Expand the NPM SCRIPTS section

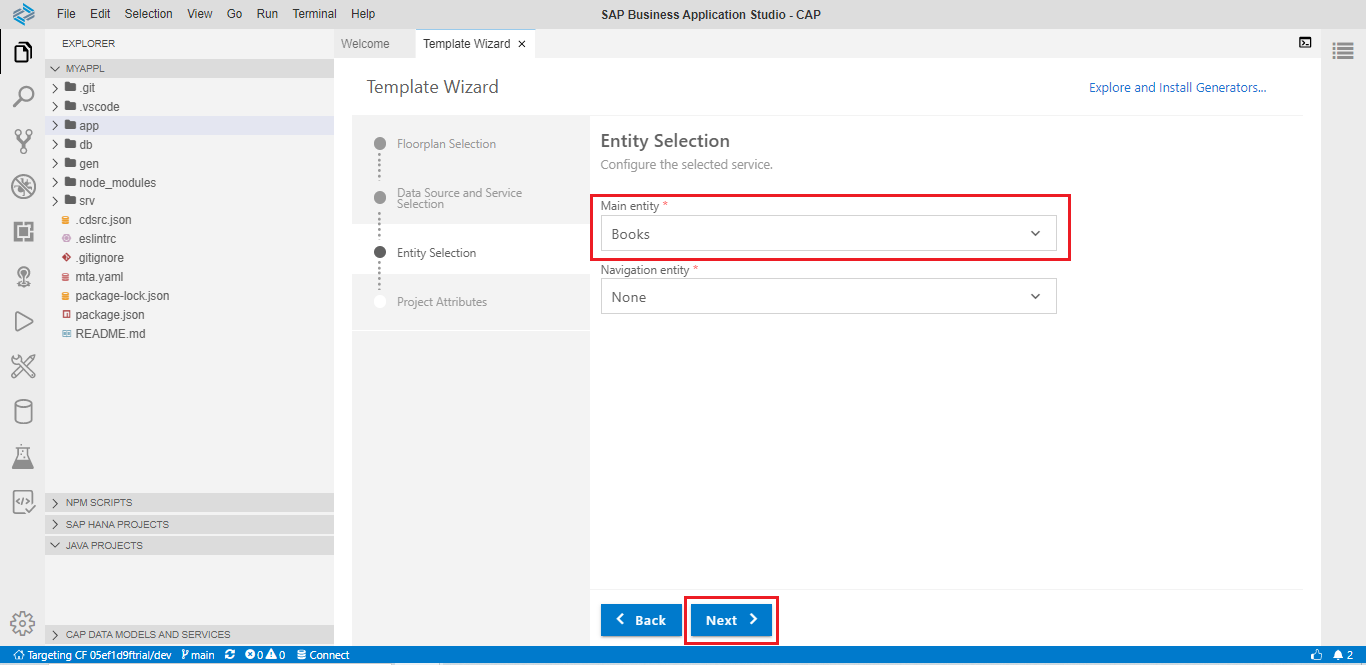tap(98, 503)
